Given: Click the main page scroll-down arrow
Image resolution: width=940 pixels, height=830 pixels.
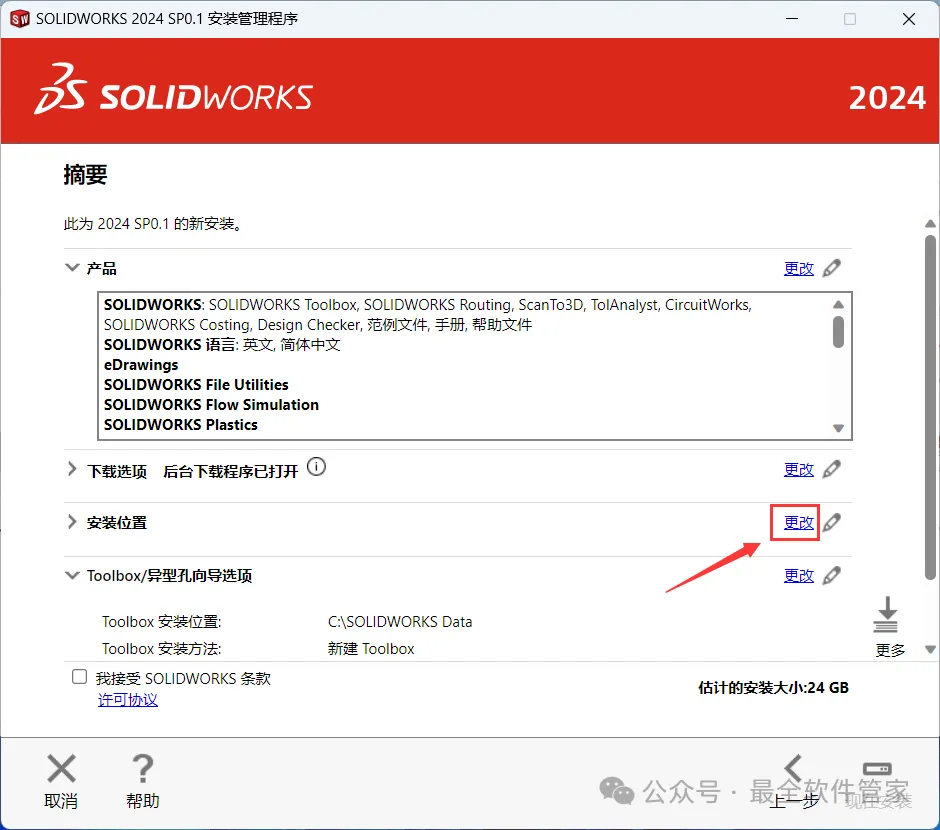Looking at the screenshot, I should point(930,649).
